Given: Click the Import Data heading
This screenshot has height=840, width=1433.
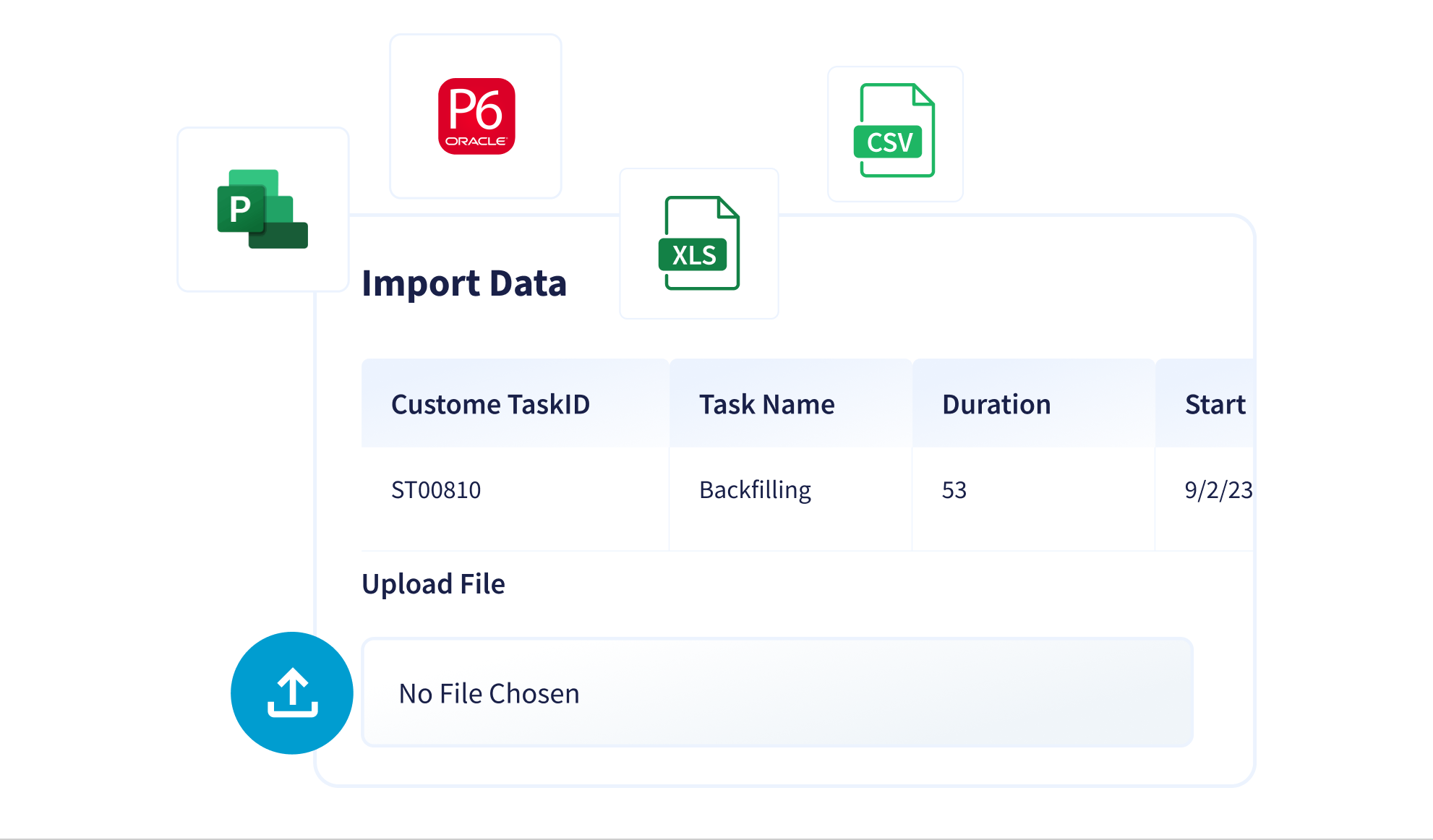Looking at the screenshot, I should point(463,283).
